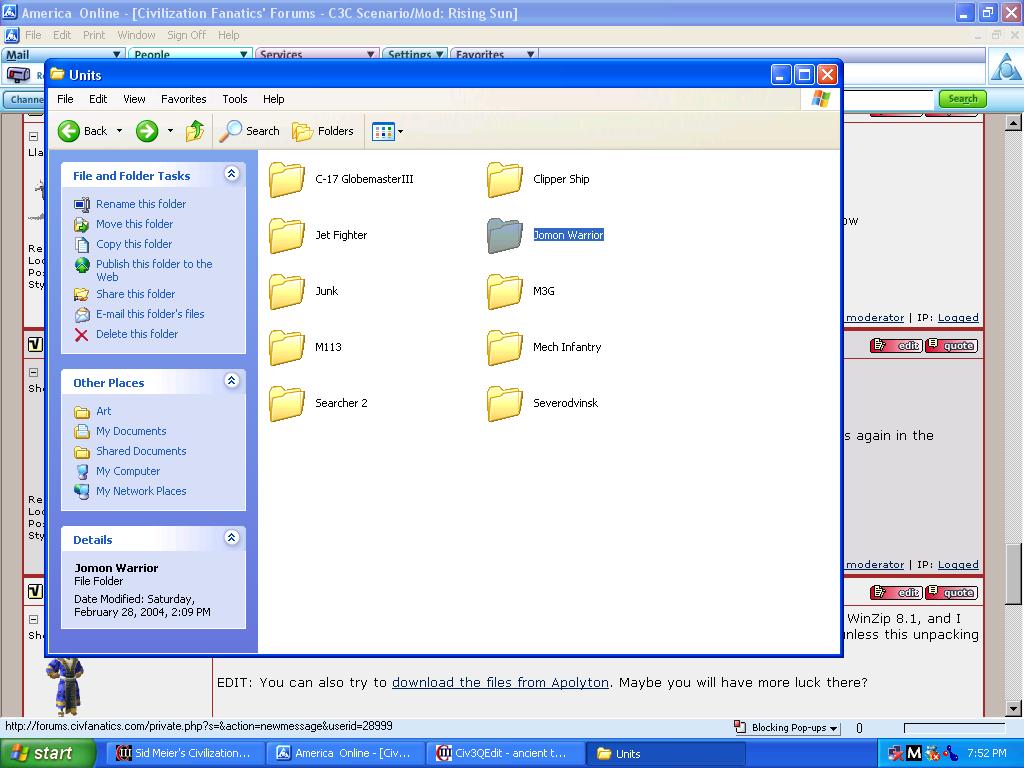The width and height of the screenshot is (1024, 768).
Task: Go up one folder level
Action: (x=195, y=131)
